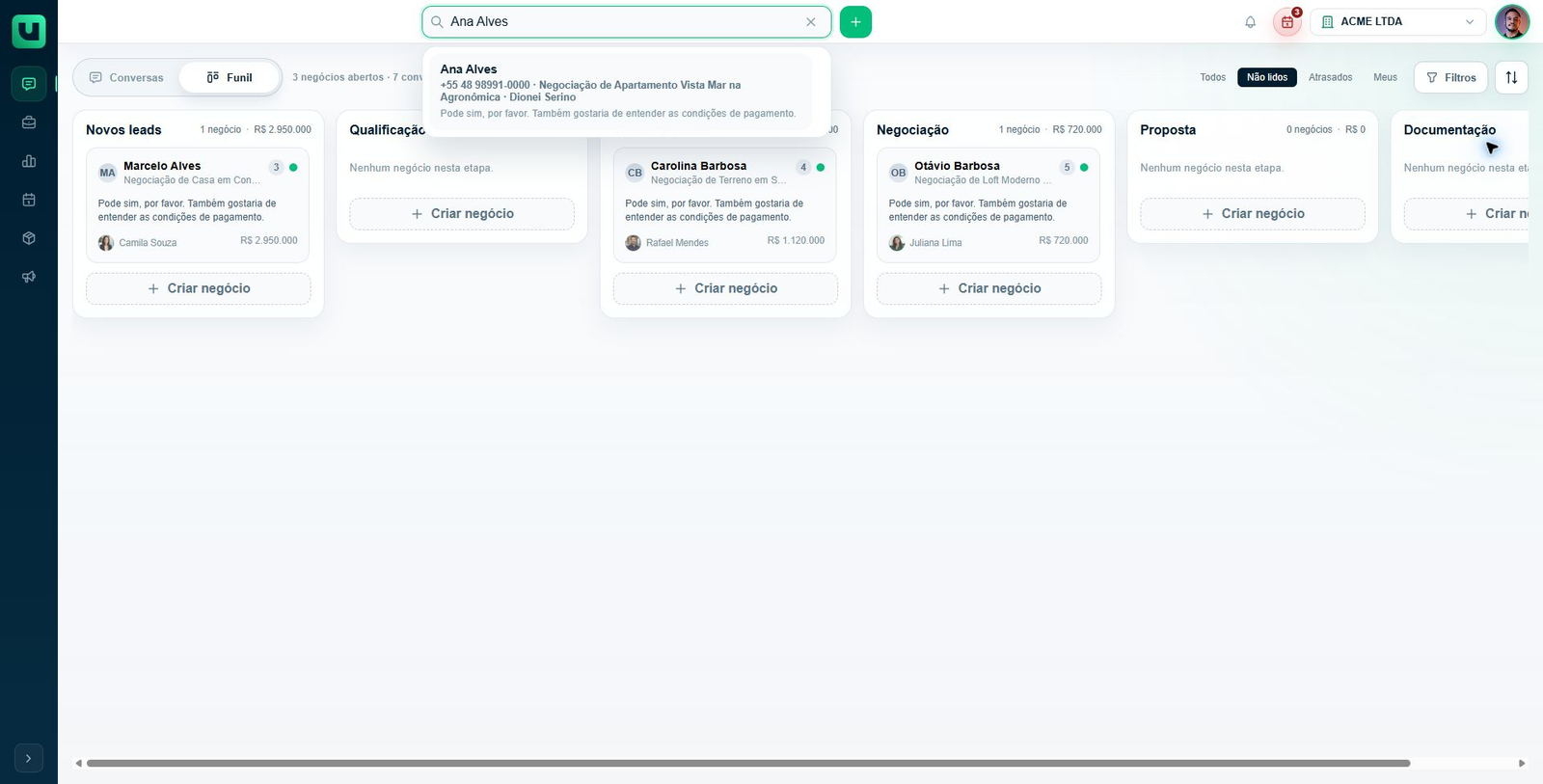Click the green U logo in sidebar

pos(29,31)
